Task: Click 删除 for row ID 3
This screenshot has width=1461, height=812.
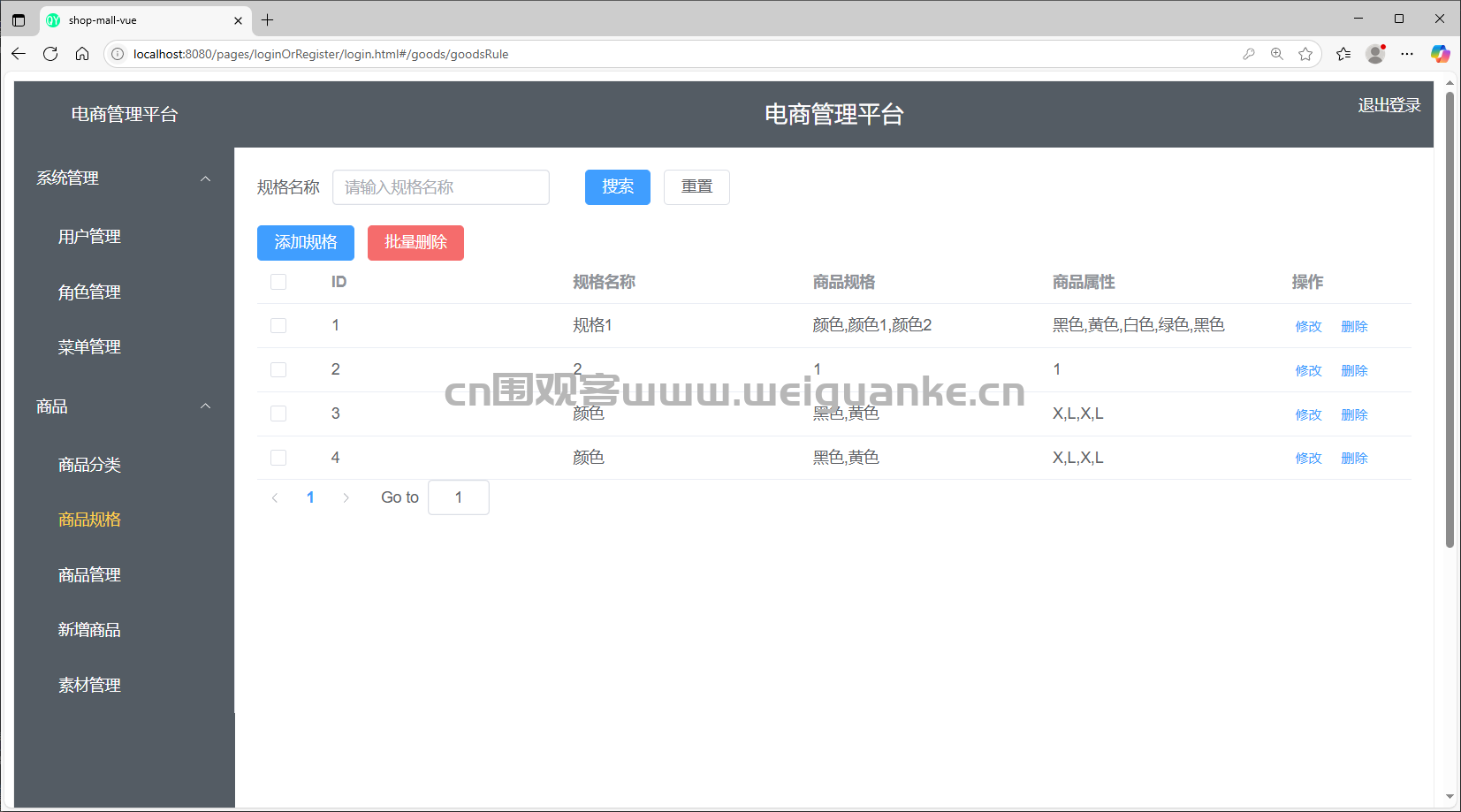Action: (x=1354, y=414)
